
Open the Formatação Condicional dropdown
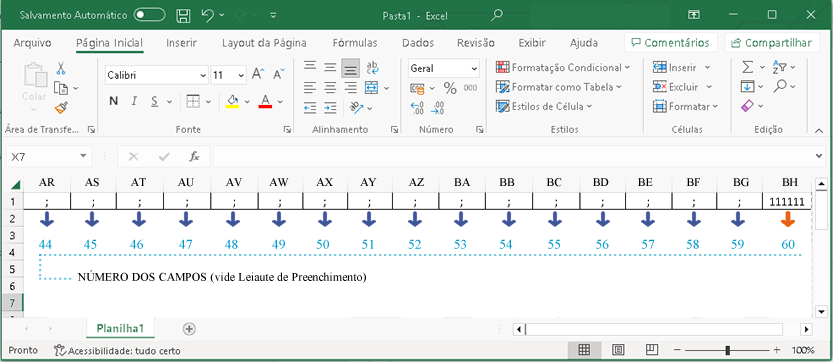pyautogui.click(x=563, y=68)
